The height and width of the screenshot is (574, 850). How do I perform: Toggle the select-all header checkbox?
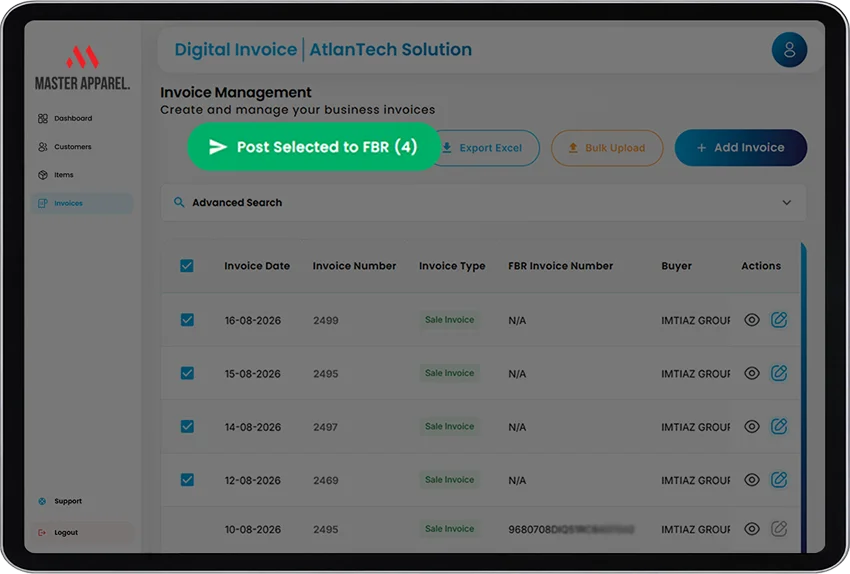(x=187, y=266)
